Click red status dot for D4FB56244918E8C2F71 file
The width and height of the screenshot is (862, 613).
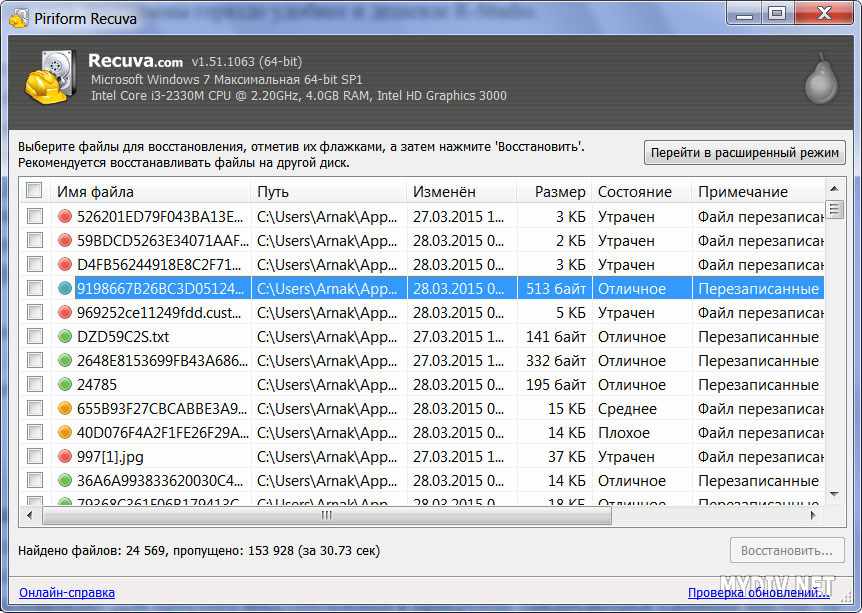pyautogui.click(x=65, y=264)
